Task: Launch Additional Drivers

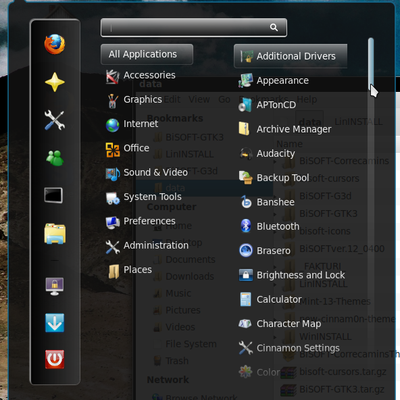Action: pyautogui.click(x=290, y=56)
